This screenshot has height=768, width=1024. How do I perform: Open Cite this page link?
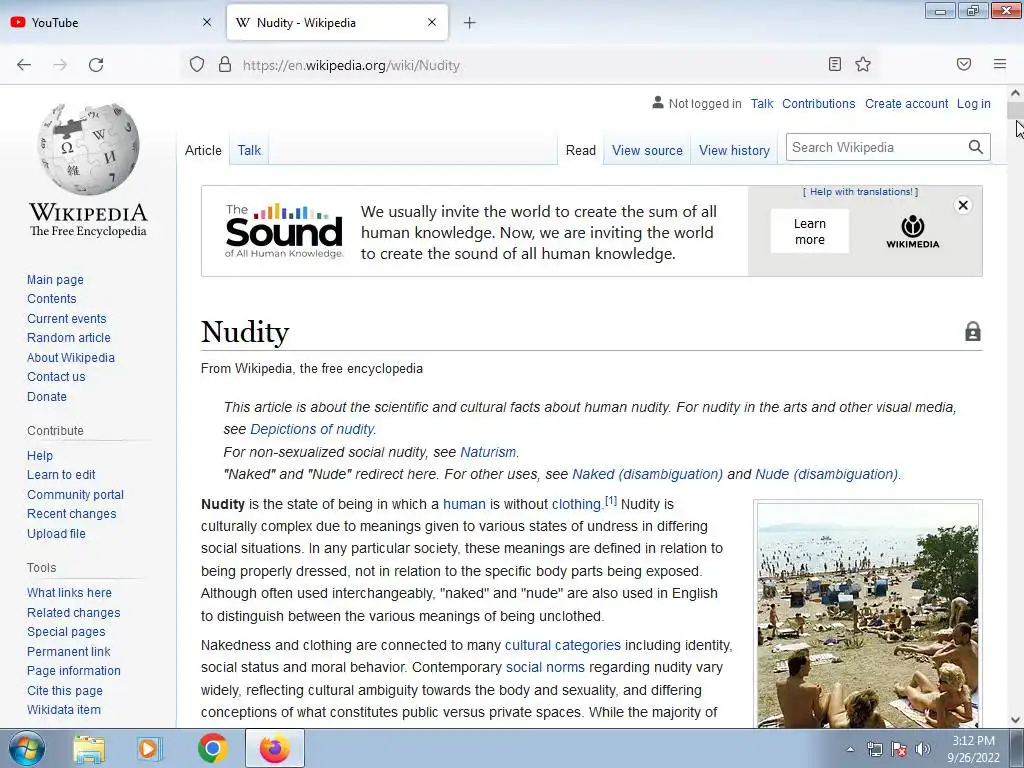pos(65,690)
